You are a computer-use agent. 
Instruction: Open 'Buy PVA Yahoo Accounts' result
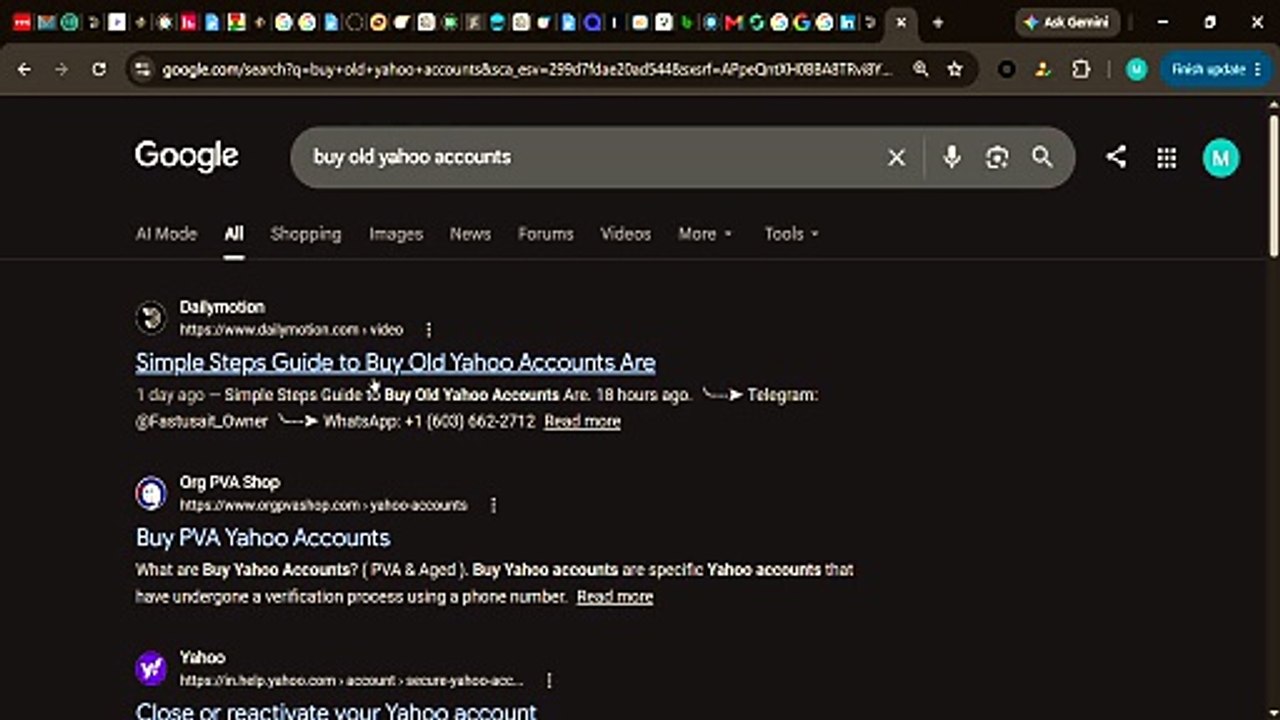point(263,537)
